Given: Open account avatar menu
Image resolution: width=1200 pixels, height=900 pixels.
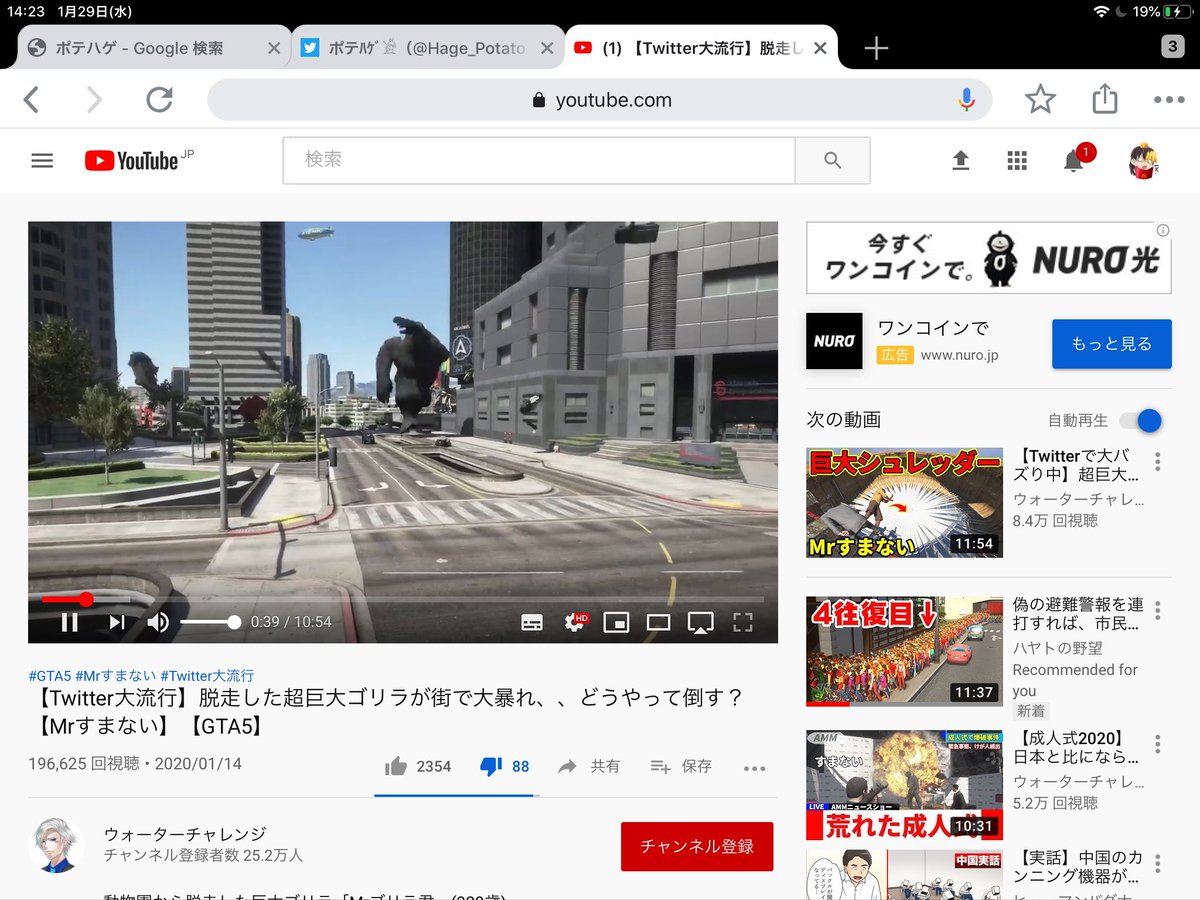Looking at the screenshot, I should pos(1143,160).
